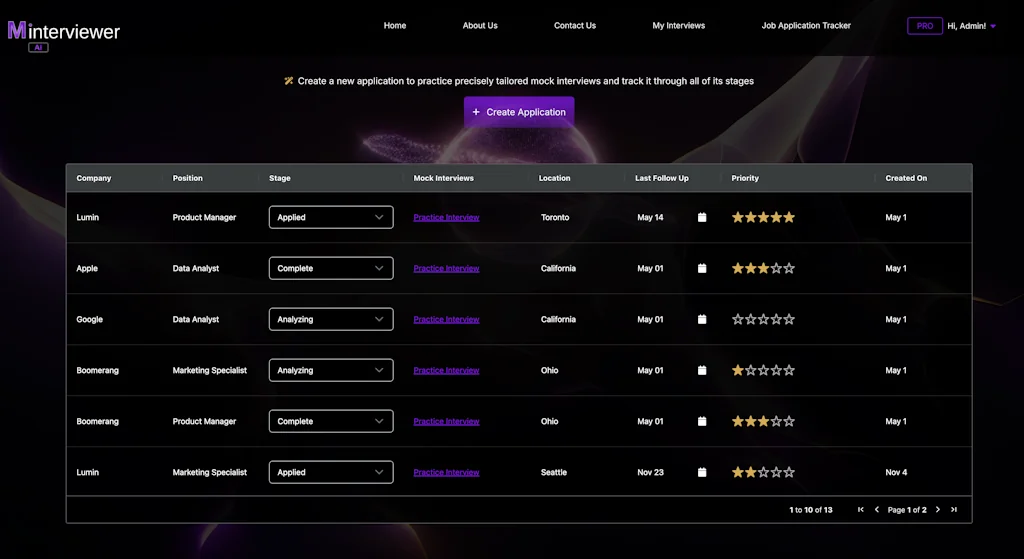Viewport: 1024px width, 559px height.
Task: Click the Create Application button
Action: tap(519, 112)
